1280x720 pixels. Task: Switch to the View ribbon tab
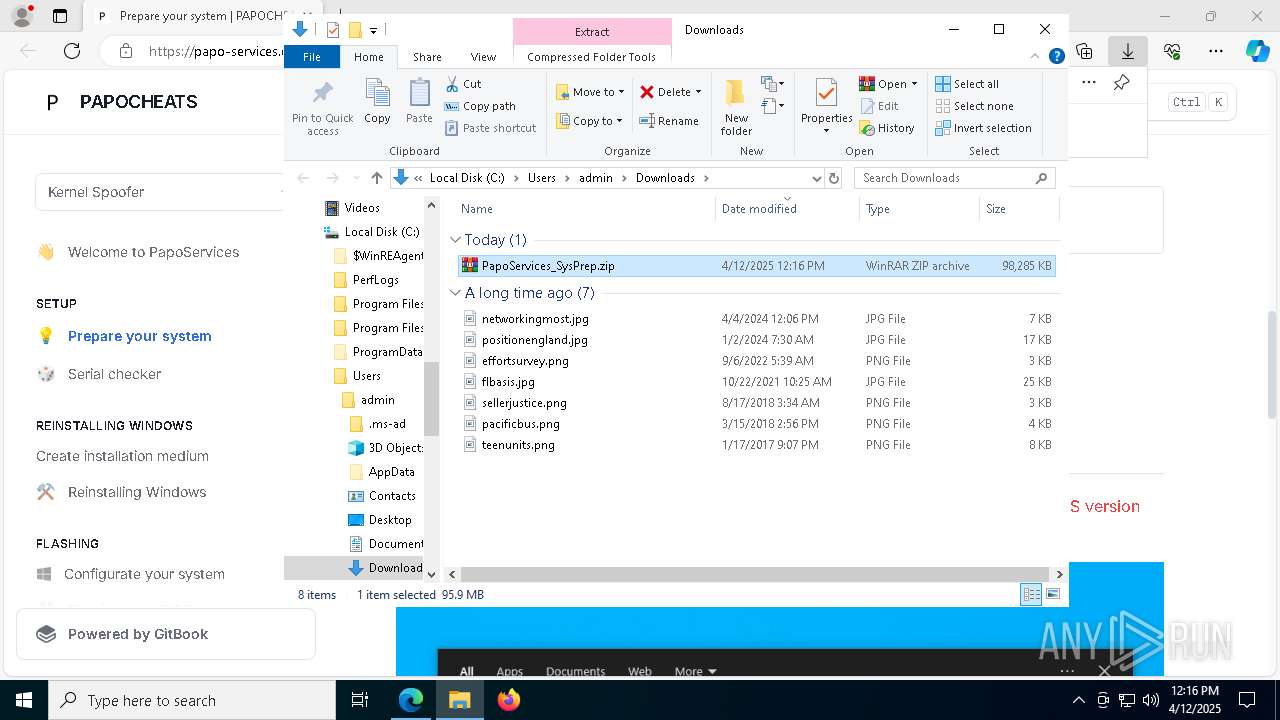click(483, 57)
